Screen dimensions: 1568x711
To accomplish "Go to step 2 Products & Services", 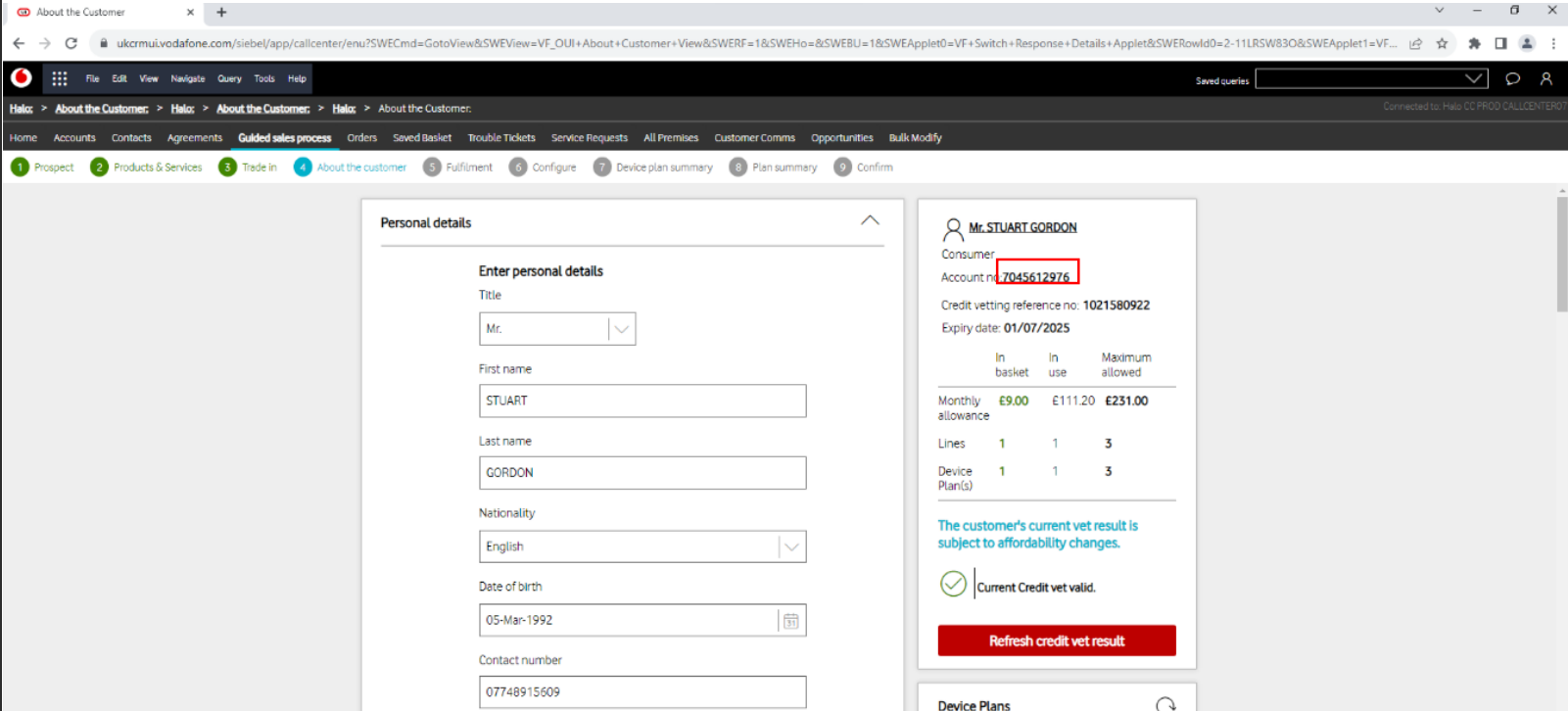I will tap(147, 167).
